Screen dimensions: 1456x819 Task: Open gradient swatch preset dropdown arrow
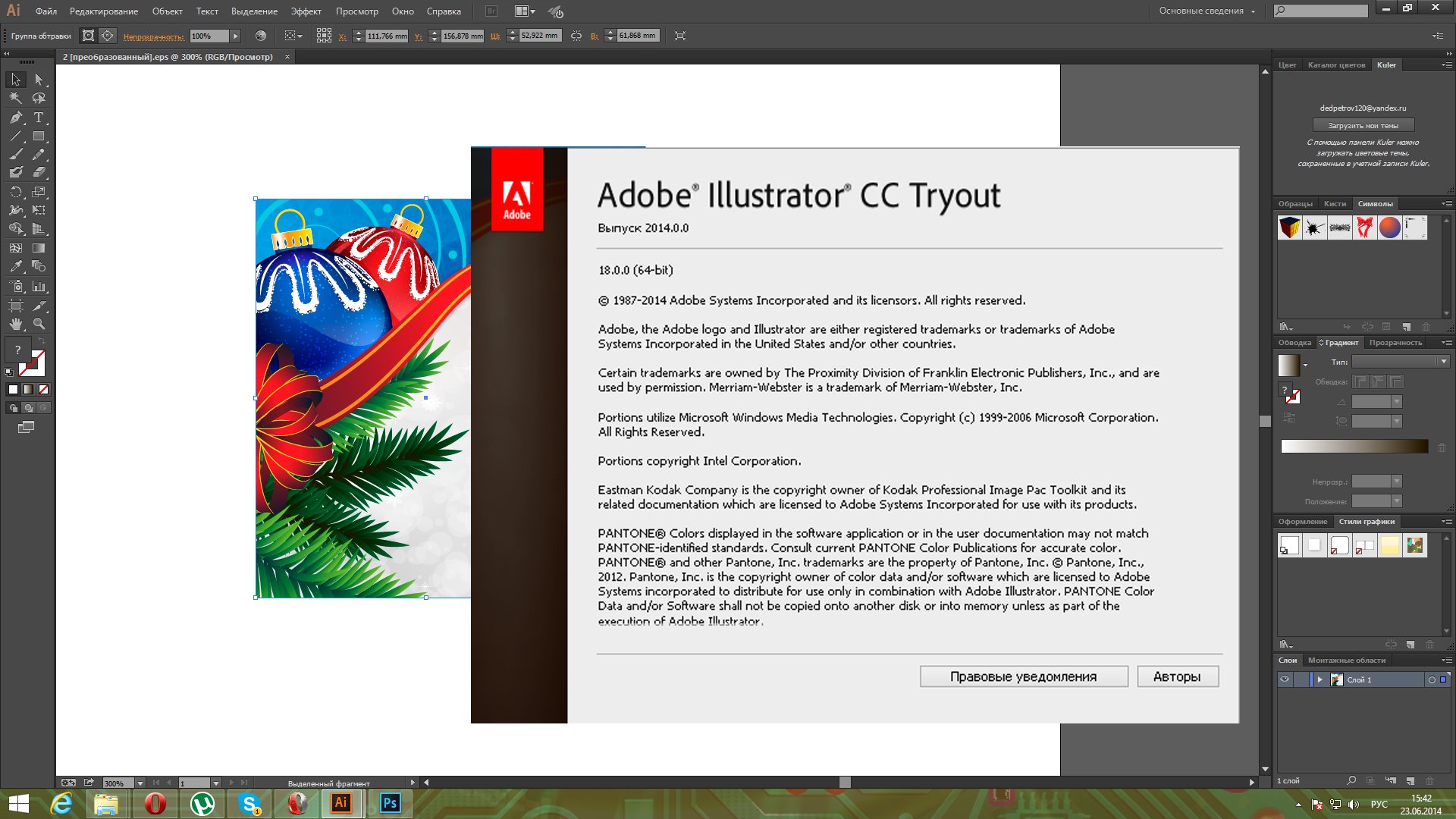pyautogui.click(x=1305, y=366)
